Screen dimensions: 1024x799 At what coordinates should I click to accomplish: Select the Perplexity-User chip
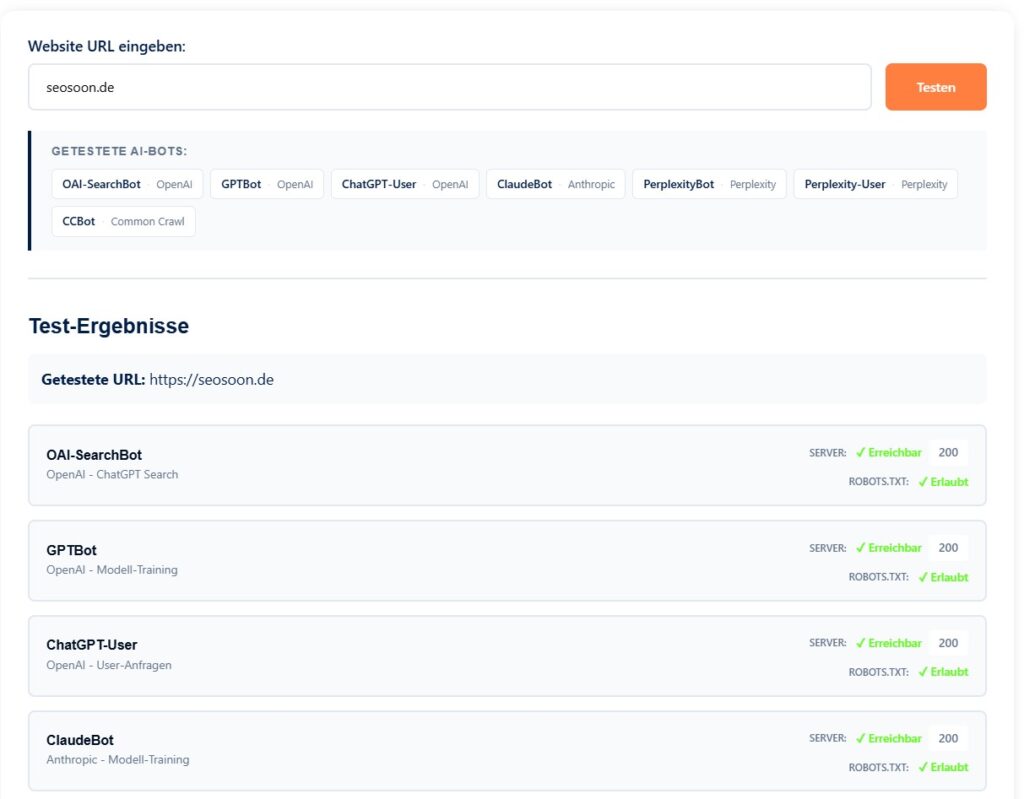pyautogui.click(x=876, y=184)
